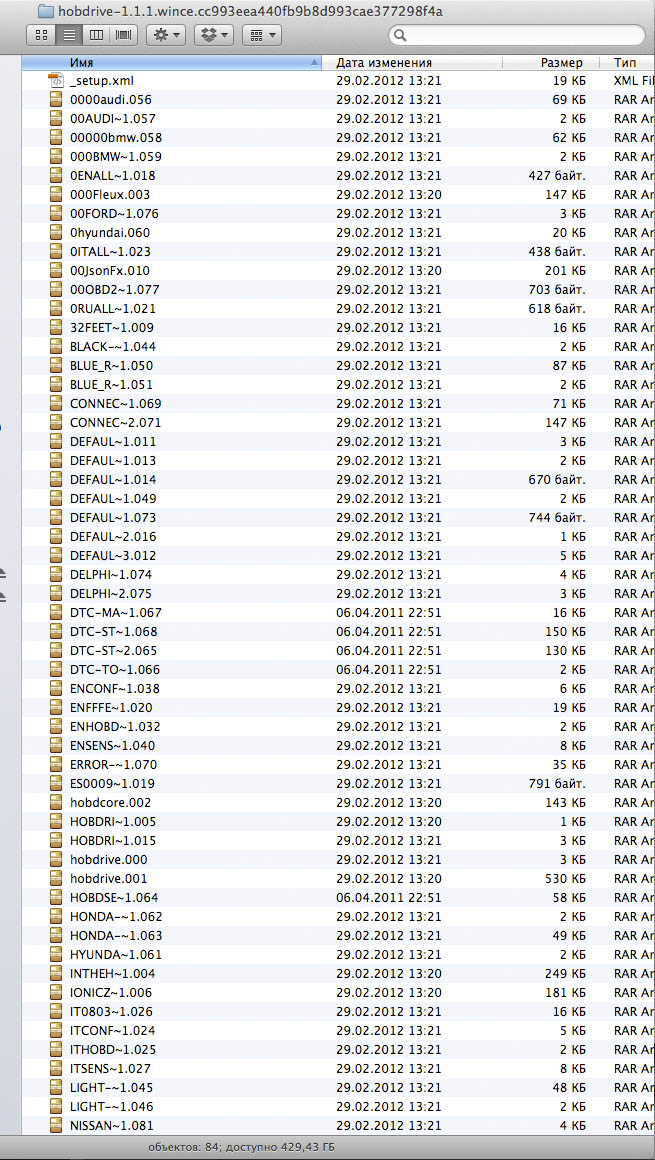
Task: Select file name DEFAUL~3.012
Action: [x=113, y=556]
